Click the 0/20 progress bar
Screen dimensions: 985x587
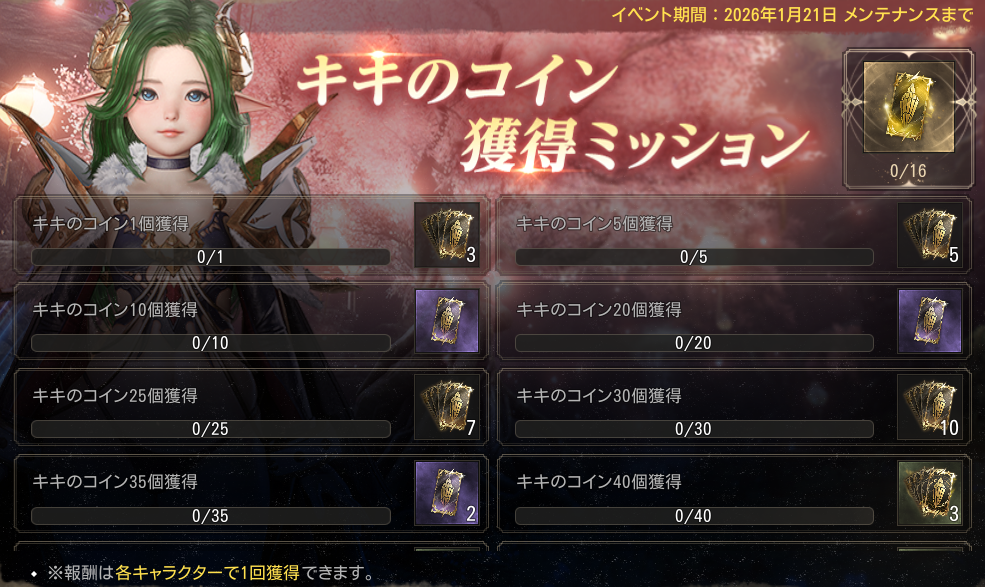pos(694,343)
